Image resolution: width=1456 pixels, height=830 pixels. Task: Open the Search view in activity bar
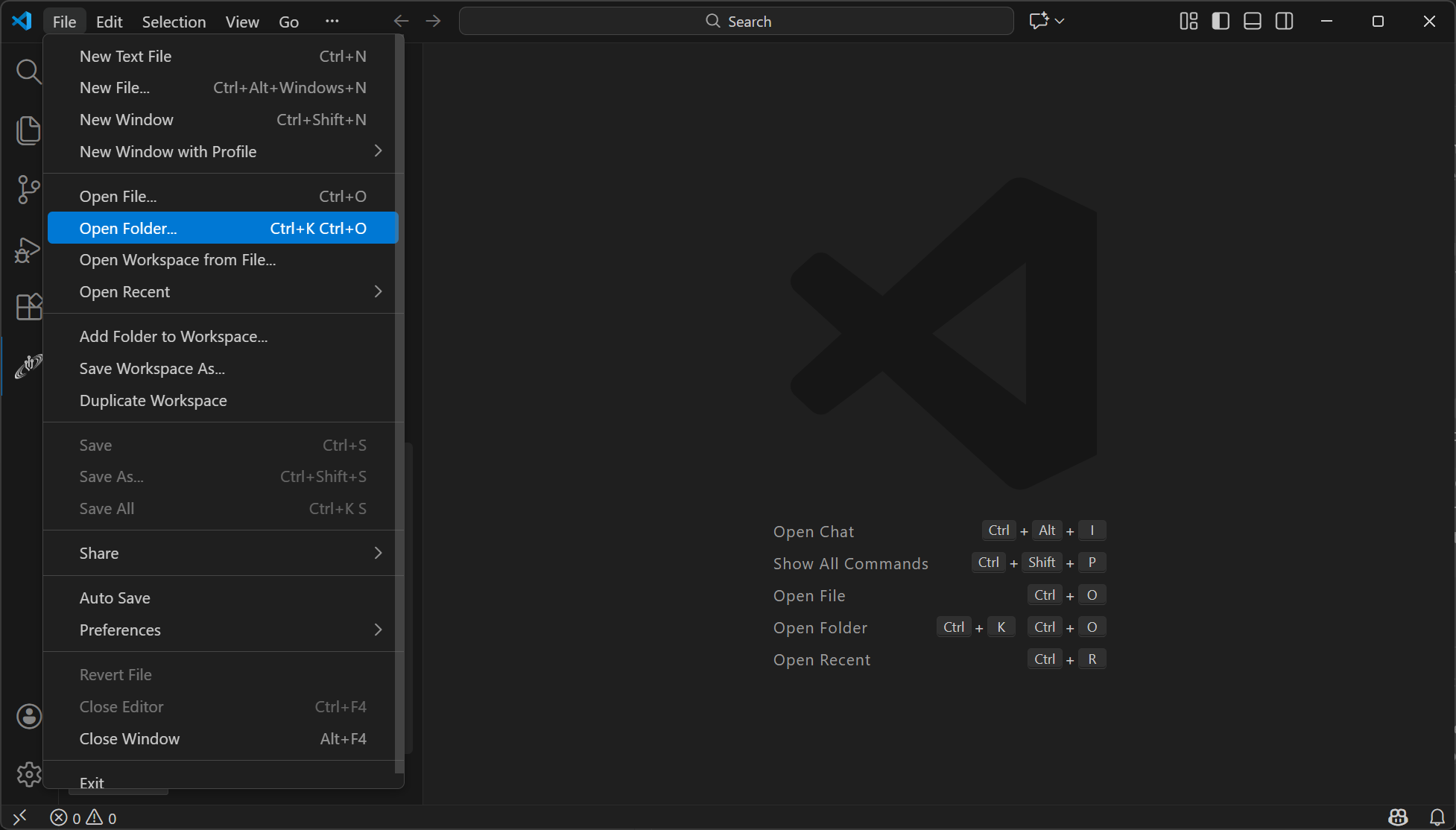tap(28, 72)
